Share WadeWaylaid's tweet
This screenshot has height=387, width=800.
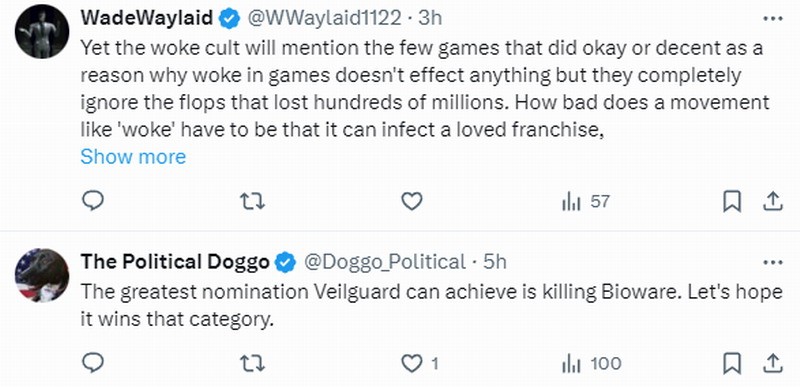pos(772,202)
